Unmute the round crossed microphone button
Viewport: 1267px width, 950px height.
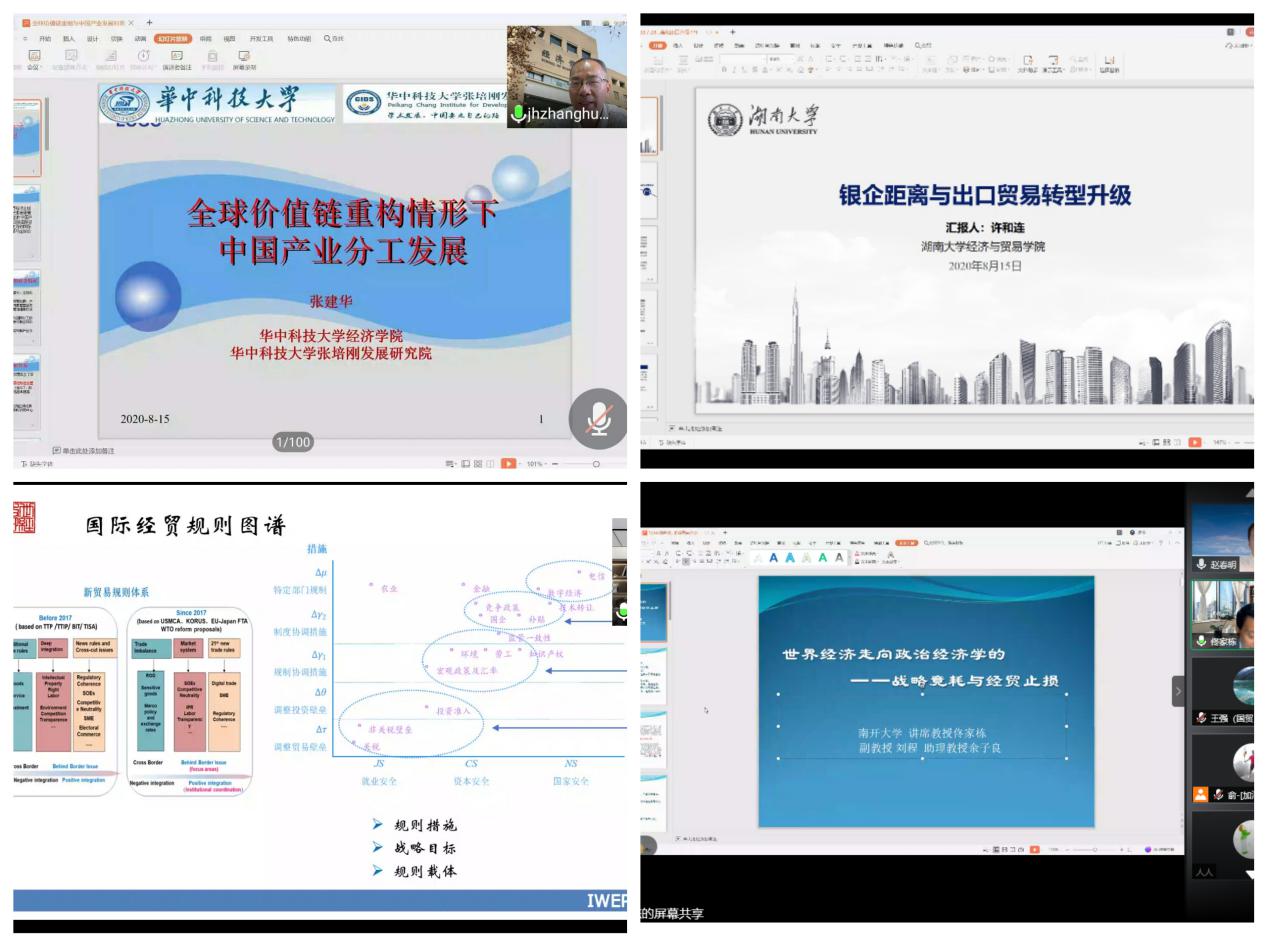pos(598,418)
